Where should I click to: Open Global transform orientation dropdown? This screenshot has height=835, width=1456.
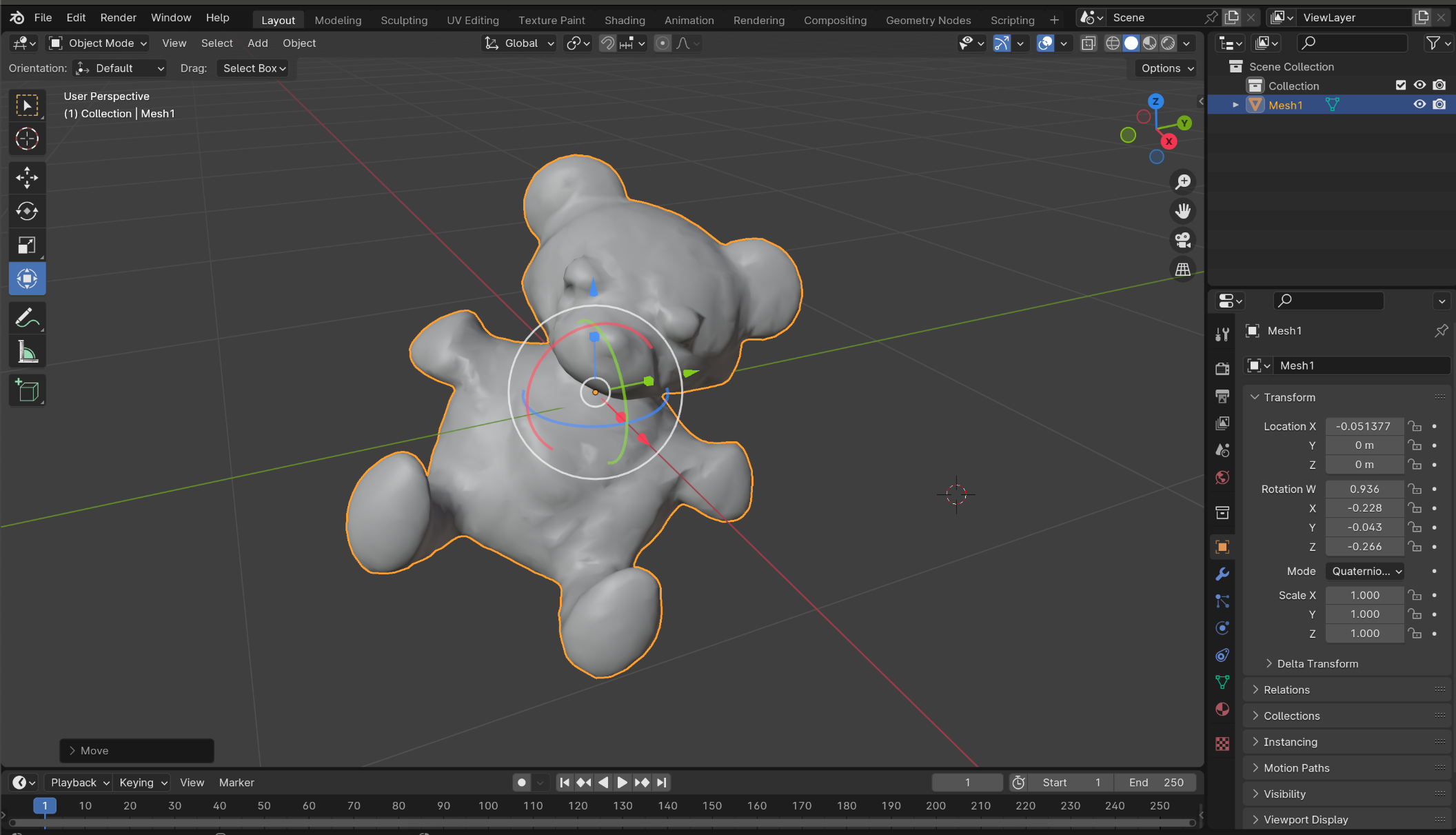click(x=518, y=43)
